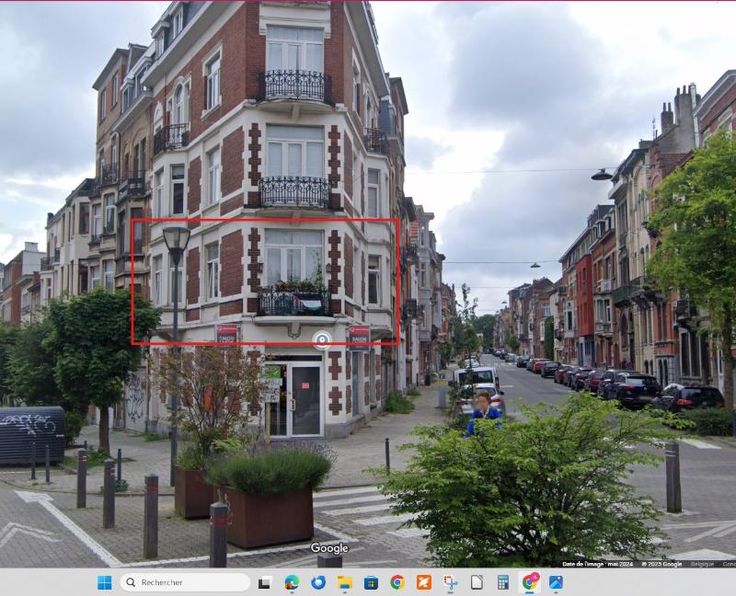This screenshot has height=596, width=736.
Task: Click the Belgique link in the footer
Action: point(702,564)
